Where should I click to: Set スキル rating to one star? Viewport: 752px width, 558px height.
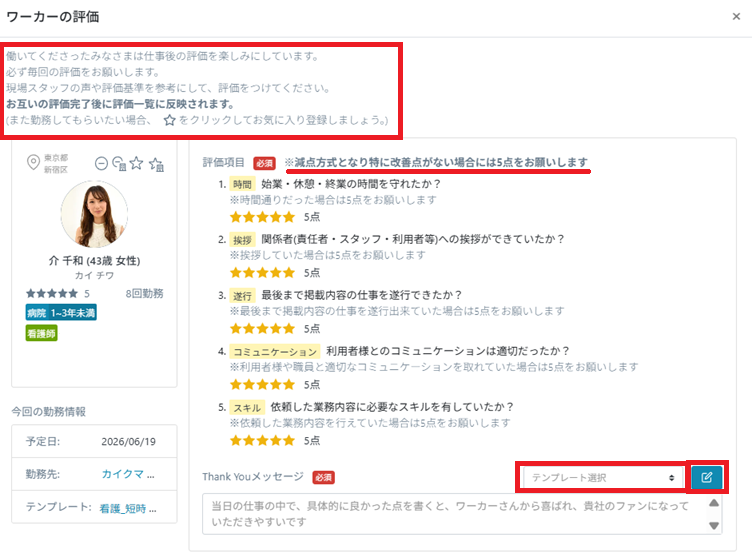click(235, 440)
